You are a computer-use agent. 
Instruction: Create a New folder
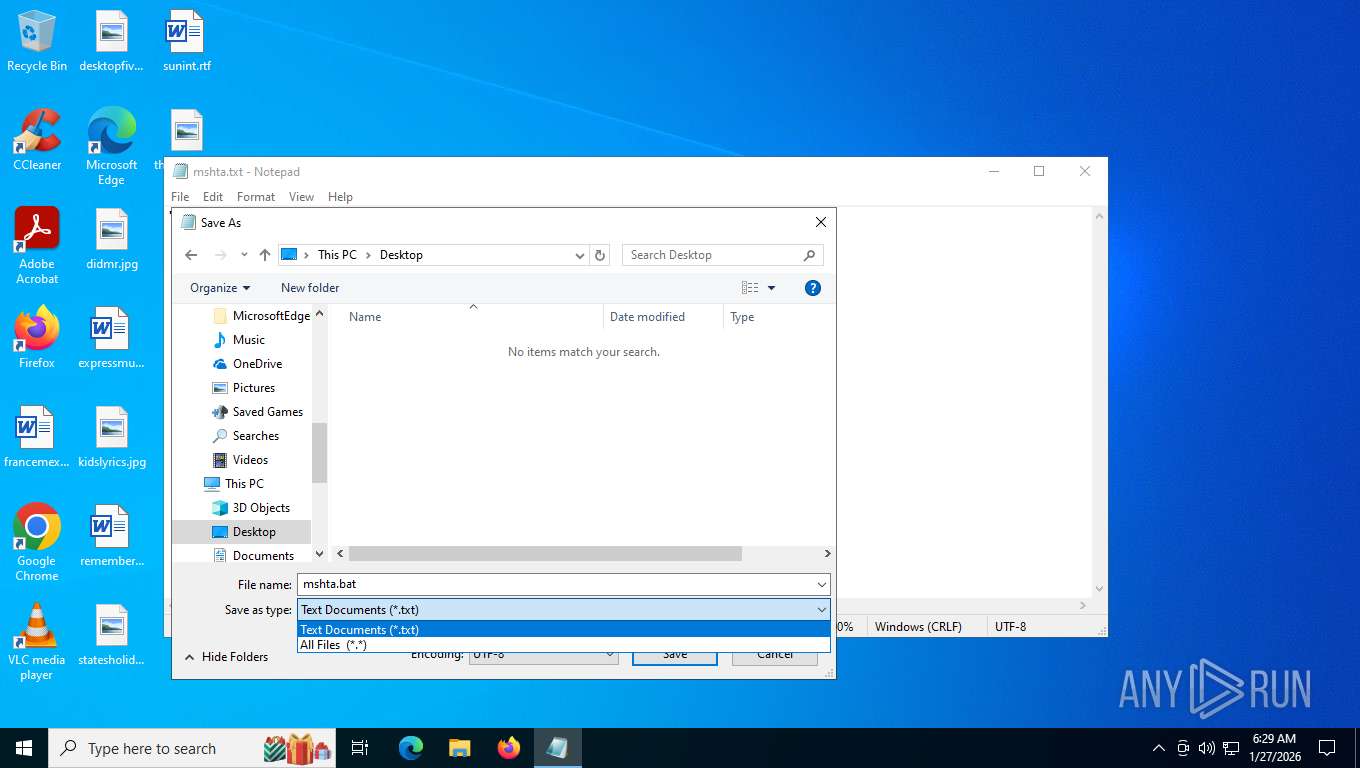pyautogui.click(x=310, y=288)
